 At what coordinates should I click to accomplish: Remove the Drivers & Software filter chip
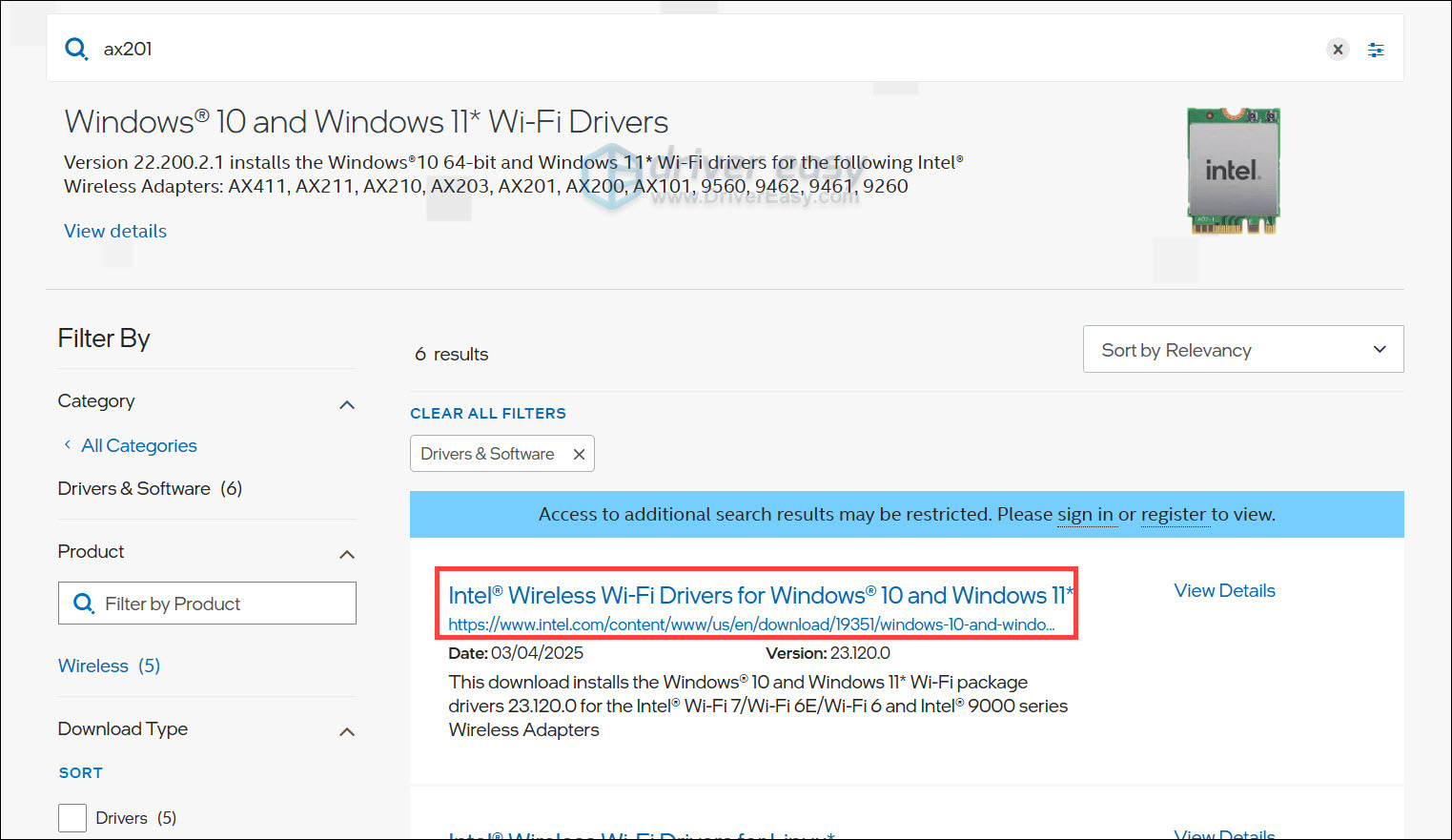pyautogui.click(x=579, y=453)
